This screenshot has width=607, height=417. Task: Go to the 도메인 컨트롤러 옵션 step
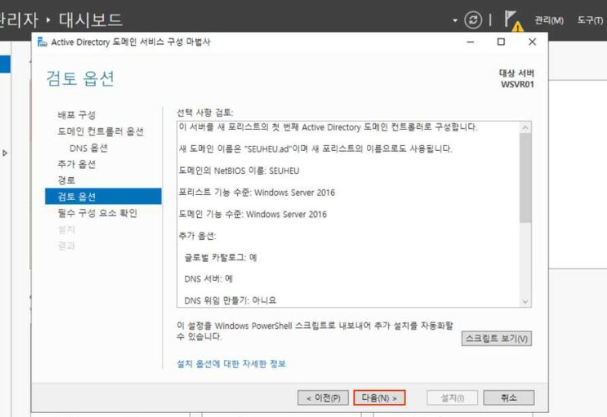click(100, 132)
